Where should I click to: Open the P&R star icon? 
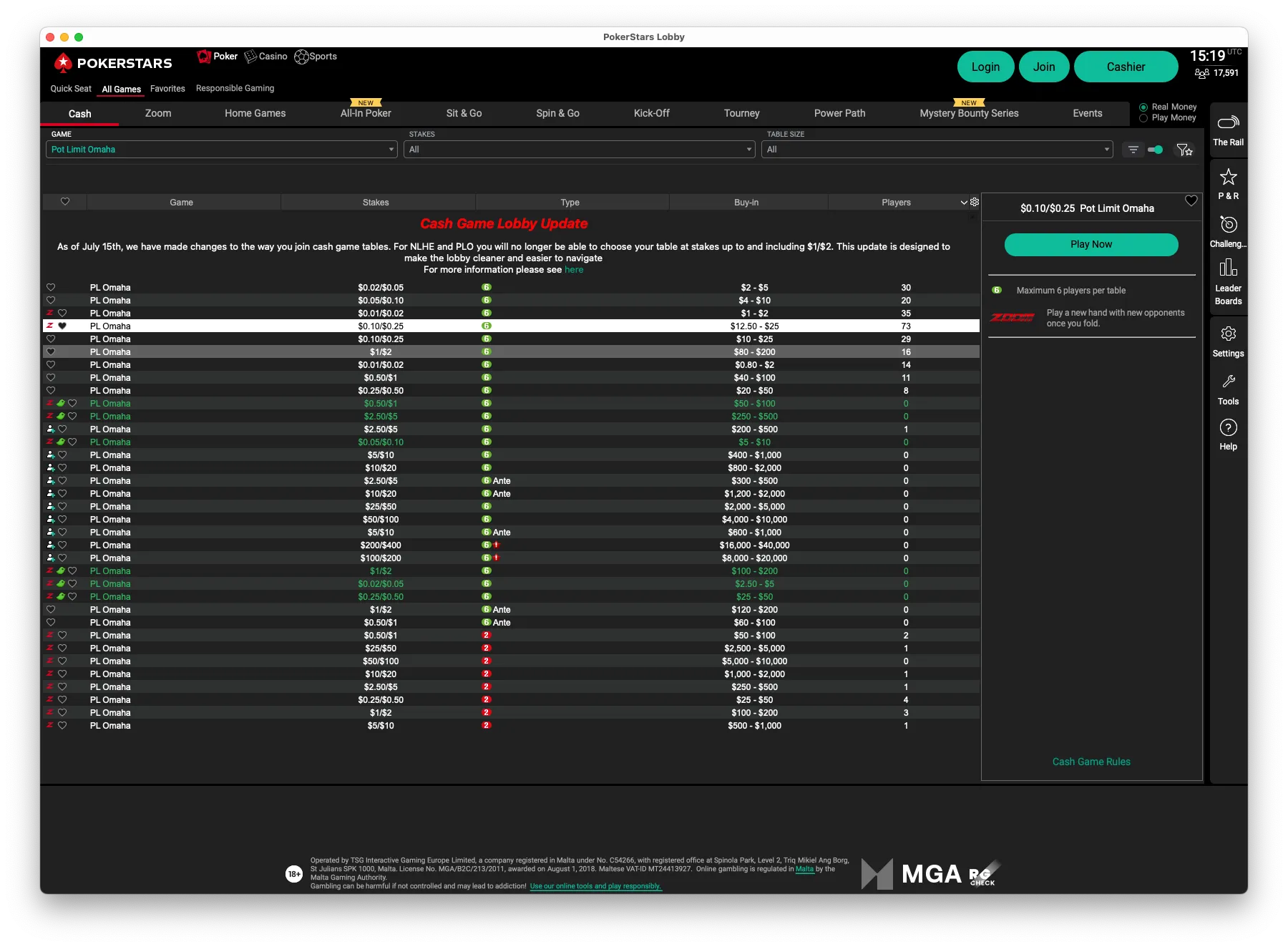pyautogui.click(x=1228, y=183)
